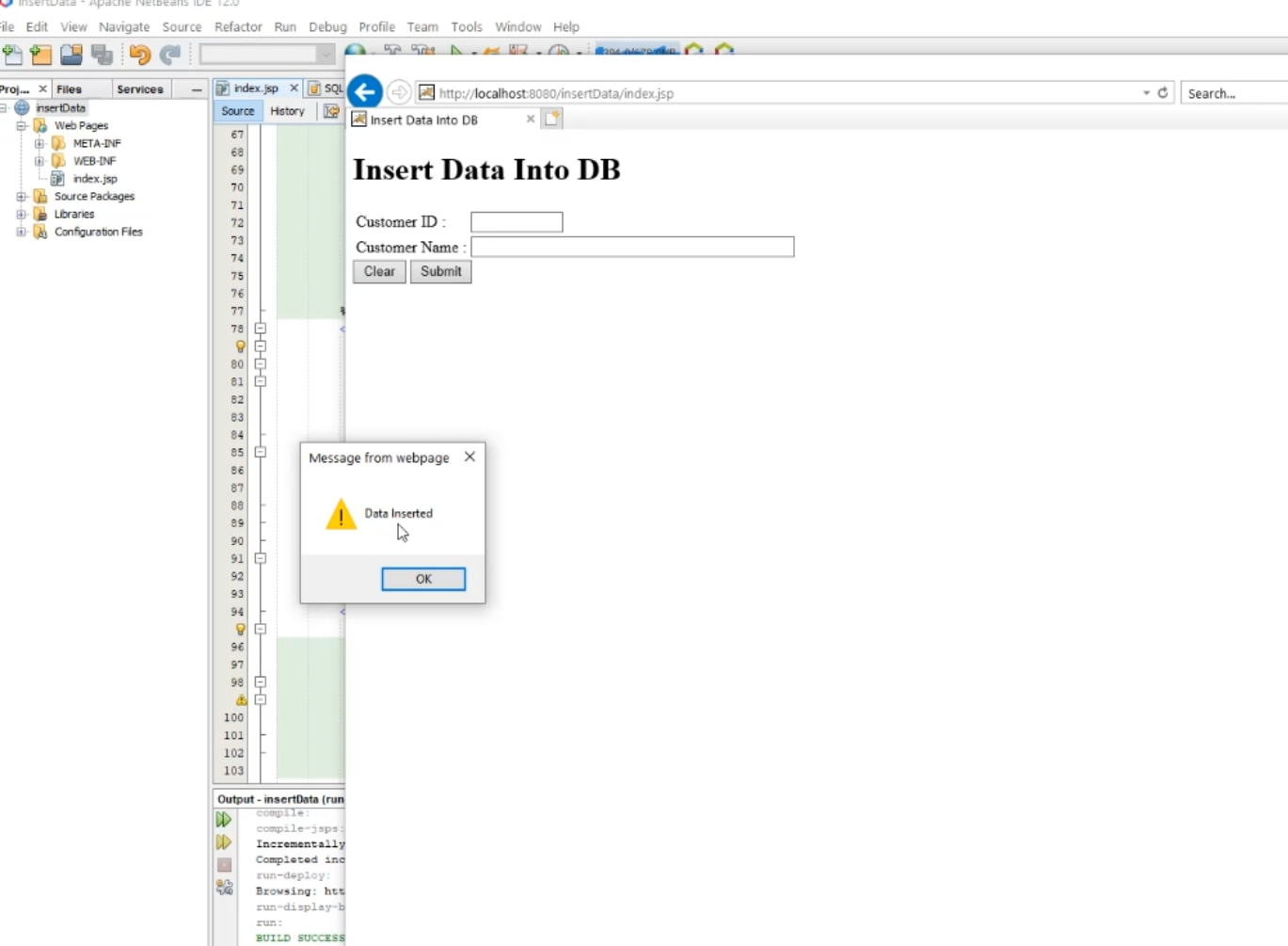Click the lightbulb hint near line 79
Image resolution: width=1288 pixels, height=946 pixels.
coord(240,346)
